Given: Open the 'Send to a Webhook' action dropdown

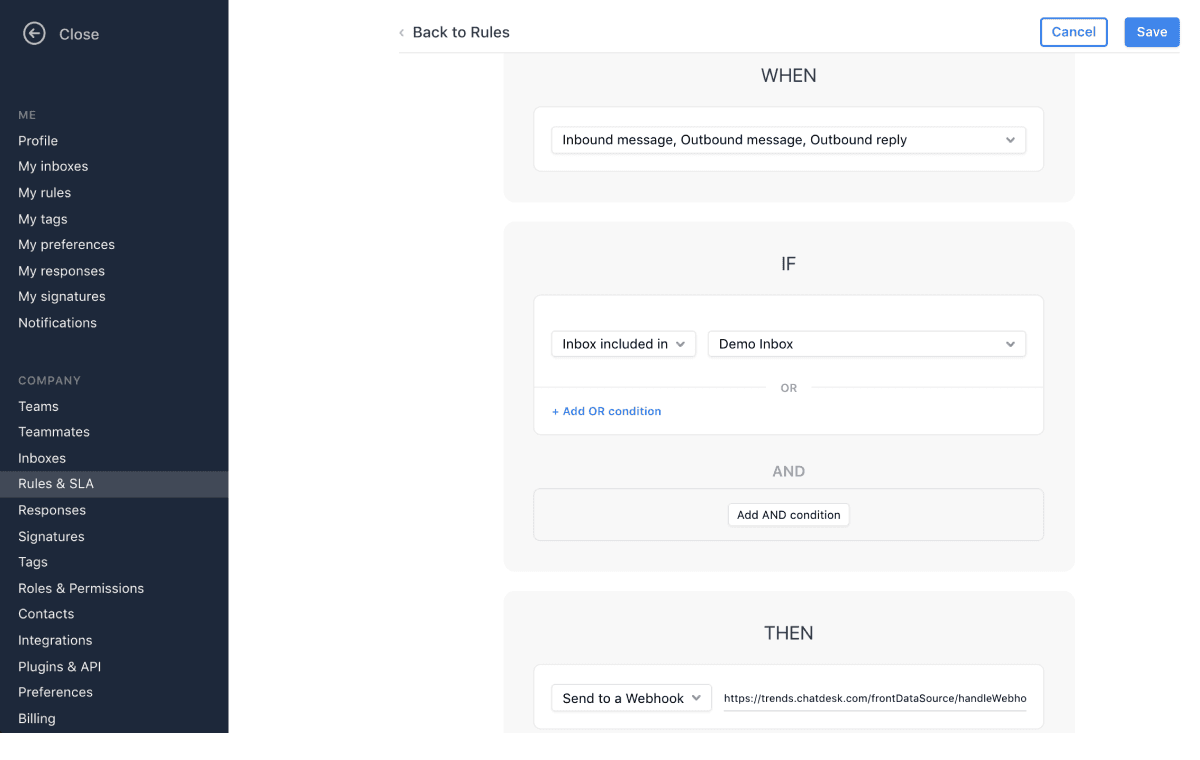Looking at the screenshot, I should [x=630, y=697].
